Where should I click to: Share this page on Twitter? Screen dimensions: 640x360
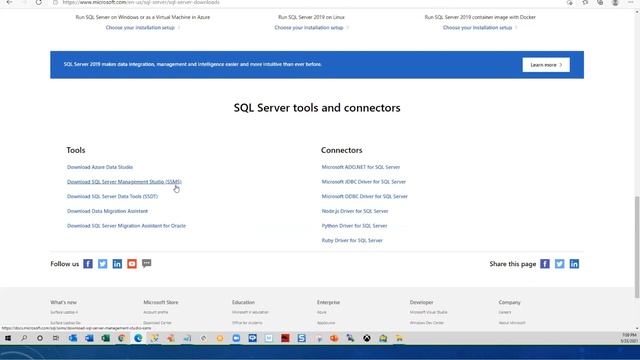pos(560,264)
